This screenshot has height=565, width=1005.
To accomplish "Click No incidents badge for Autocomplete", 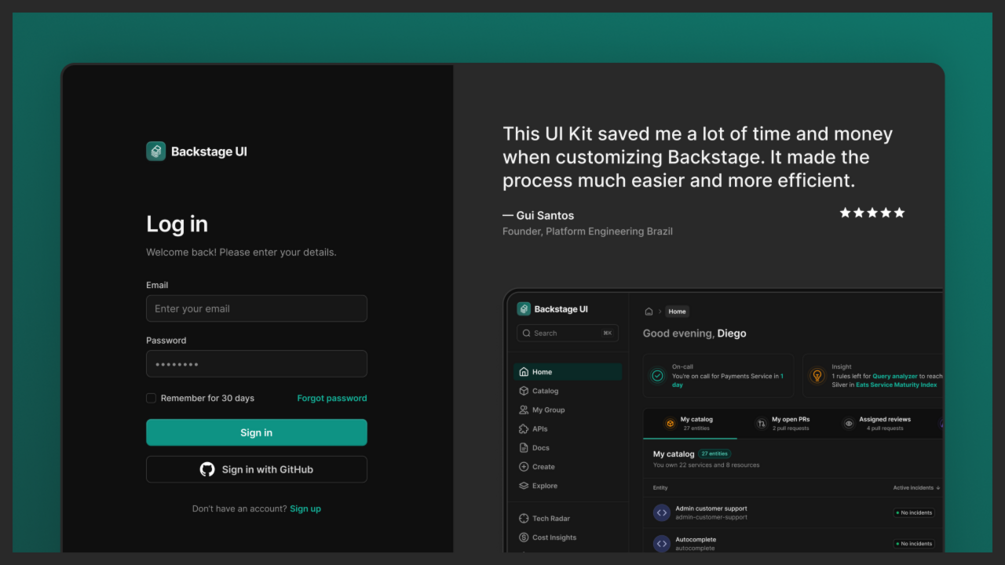I will point(914,544).
